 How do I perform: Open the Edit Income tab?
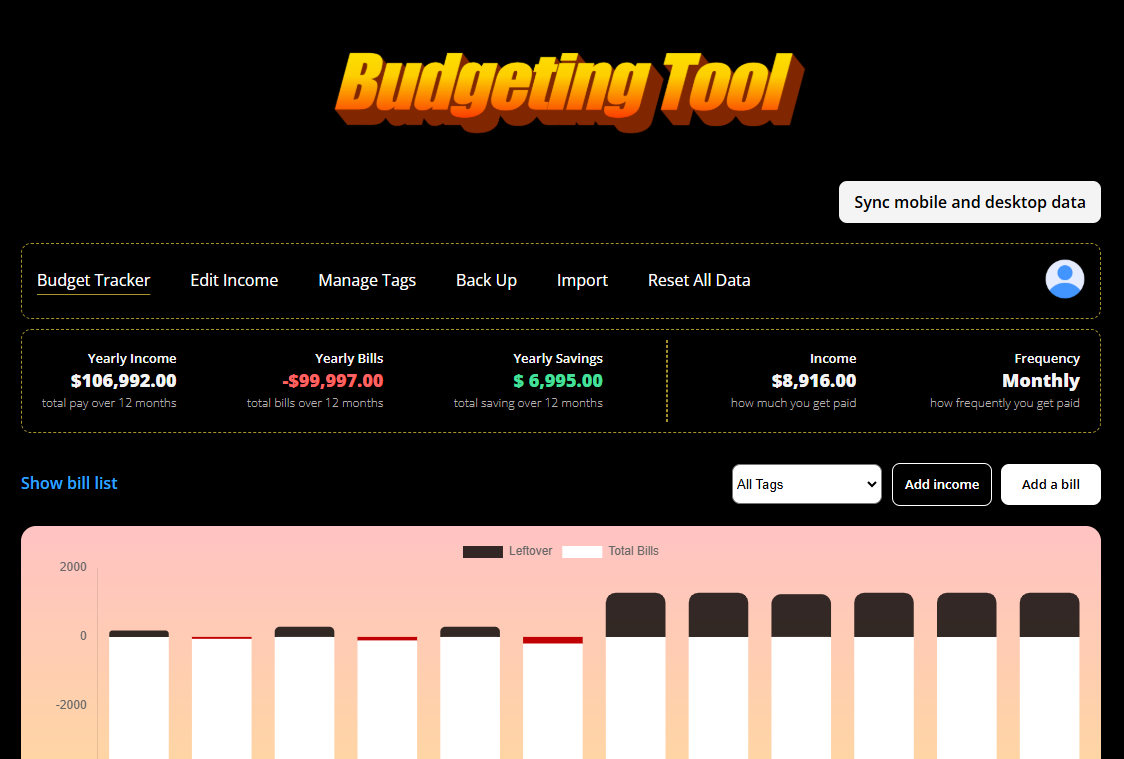point(234,280)
